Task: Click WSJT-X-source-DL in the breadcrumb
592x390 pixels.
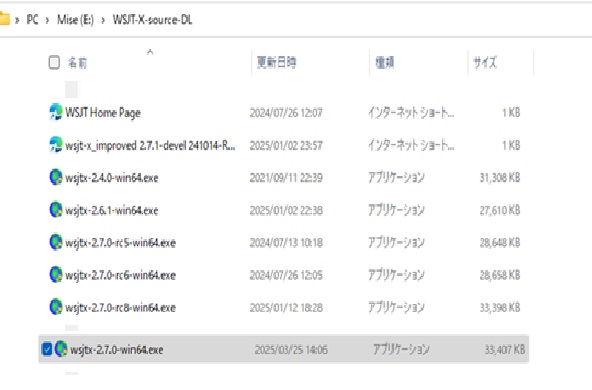Action: pos(152,20)
